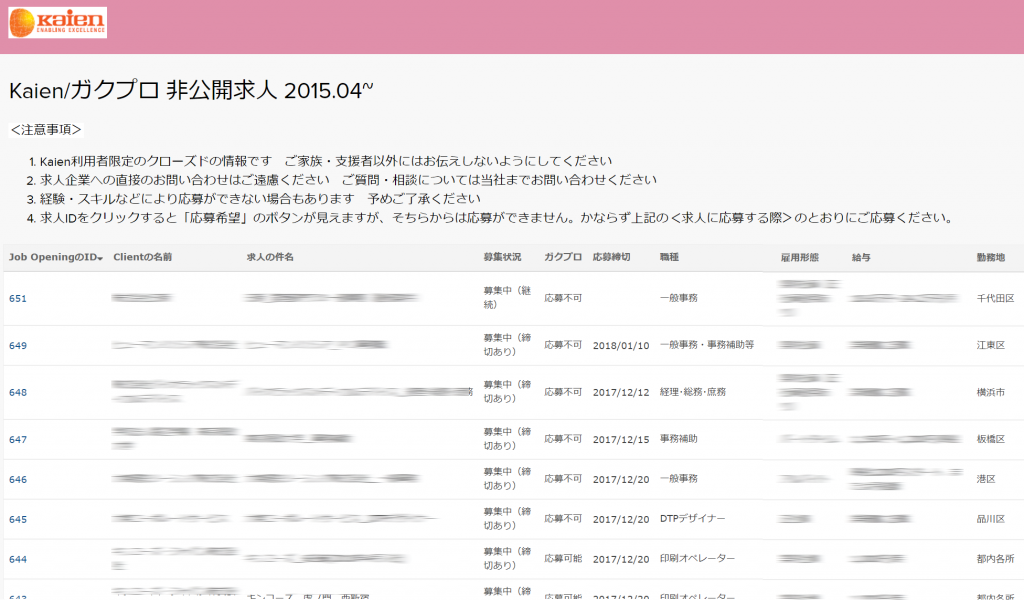The image size is (1024, 600).
Task: Click deadline 2017/12/20 in row 645
Action: 621,519
